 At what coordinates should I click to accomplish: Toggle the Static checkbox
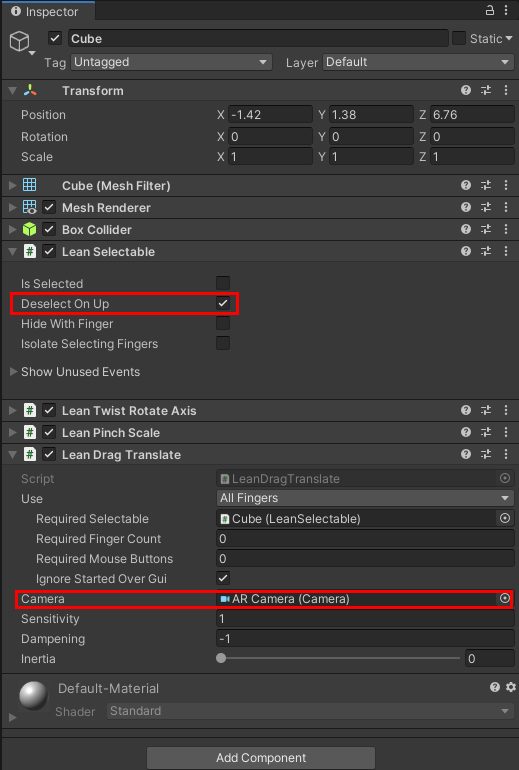tap(459, 38)
